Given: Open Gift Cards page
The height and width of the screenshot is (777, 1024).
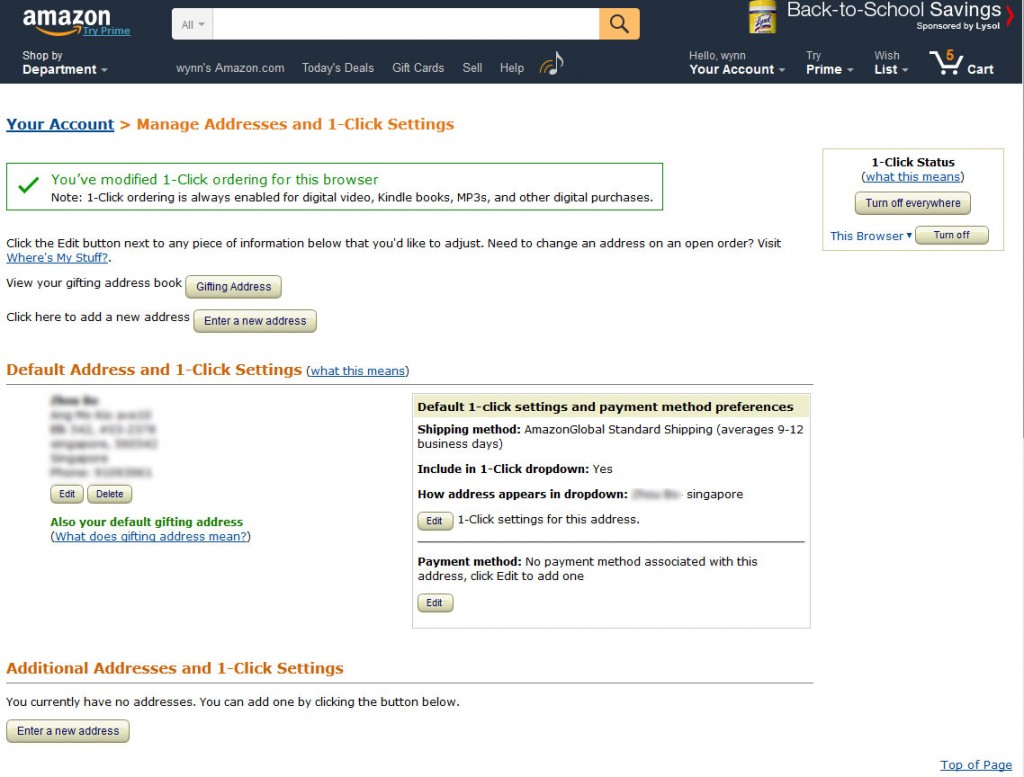Looking at the screenshot, I should (418, 68).
